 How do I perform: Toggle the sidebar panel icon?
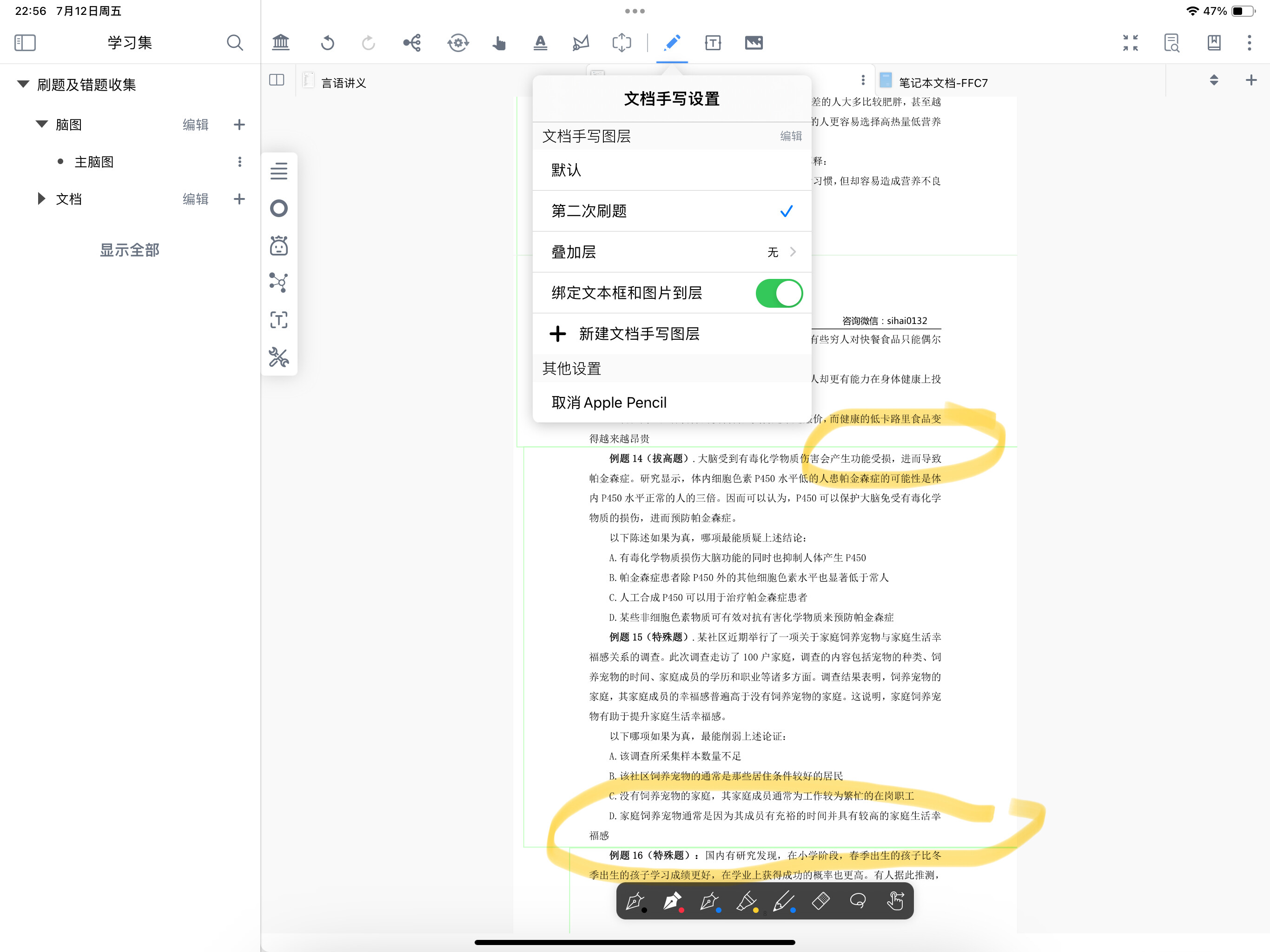point(25,42)
